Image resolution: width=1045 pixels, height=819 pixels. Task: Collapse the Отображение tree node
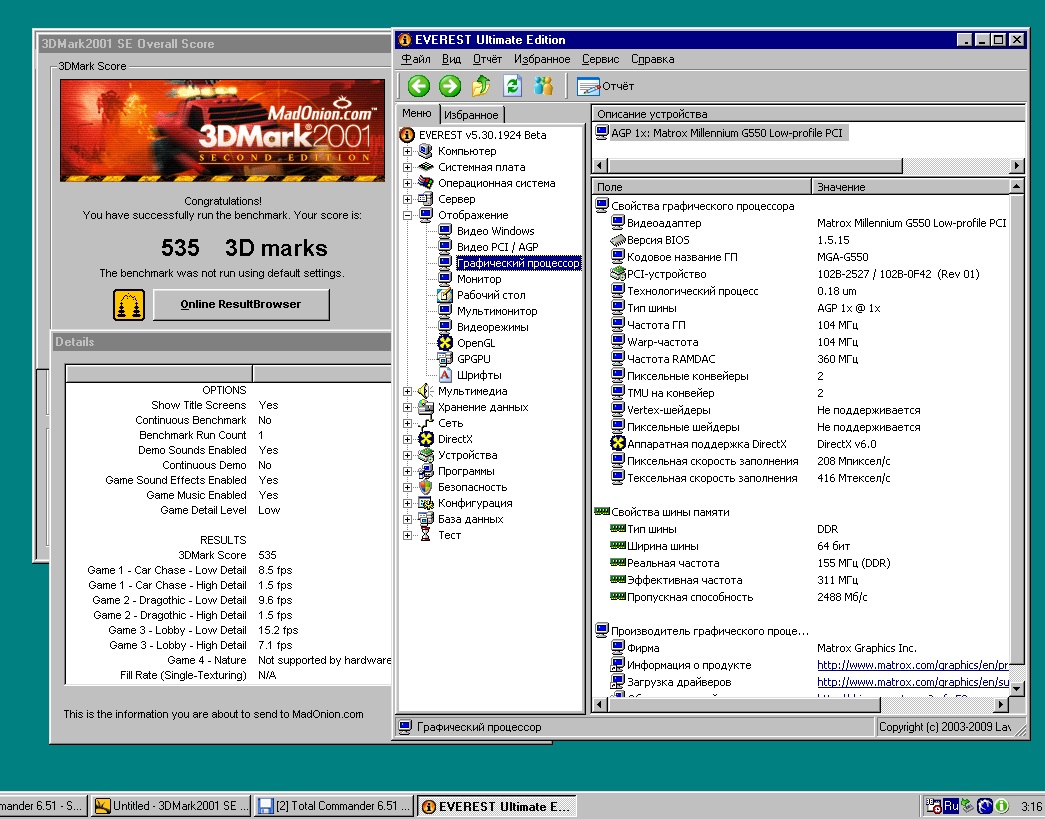point(408,215)
